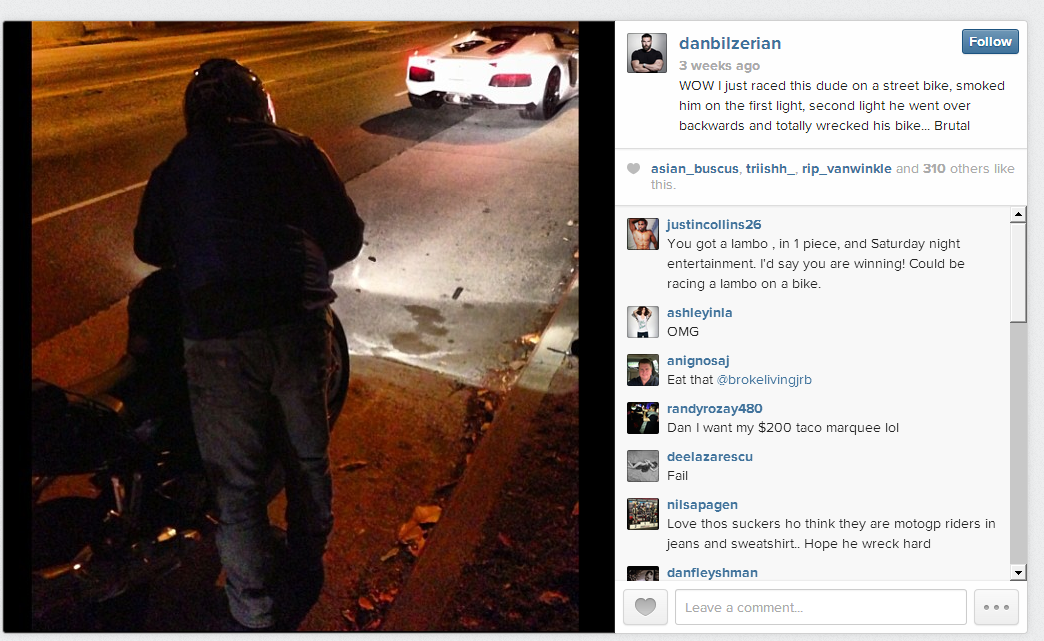Viewport: 1044px width, 641px height.
Task: Follow danbilzerian with the Follow button
Action: coord(990,42)
